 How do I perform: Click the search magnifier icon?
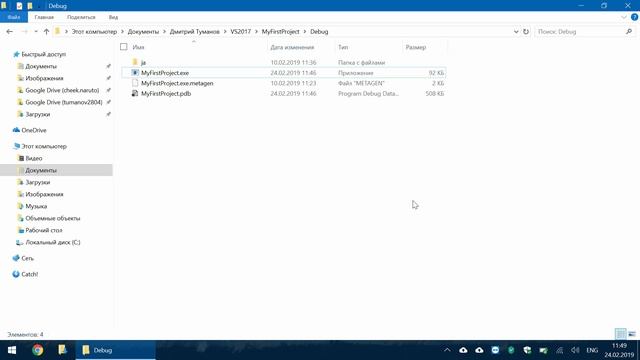point(629,31)
